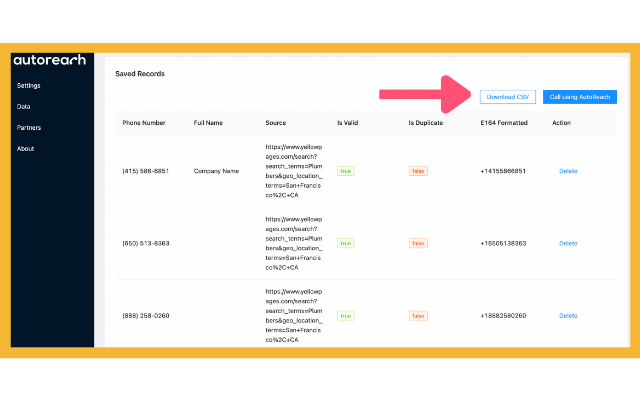The image size is (640, 400).
Task: Open Partners in the sidebar
Action: pos(29,128)
